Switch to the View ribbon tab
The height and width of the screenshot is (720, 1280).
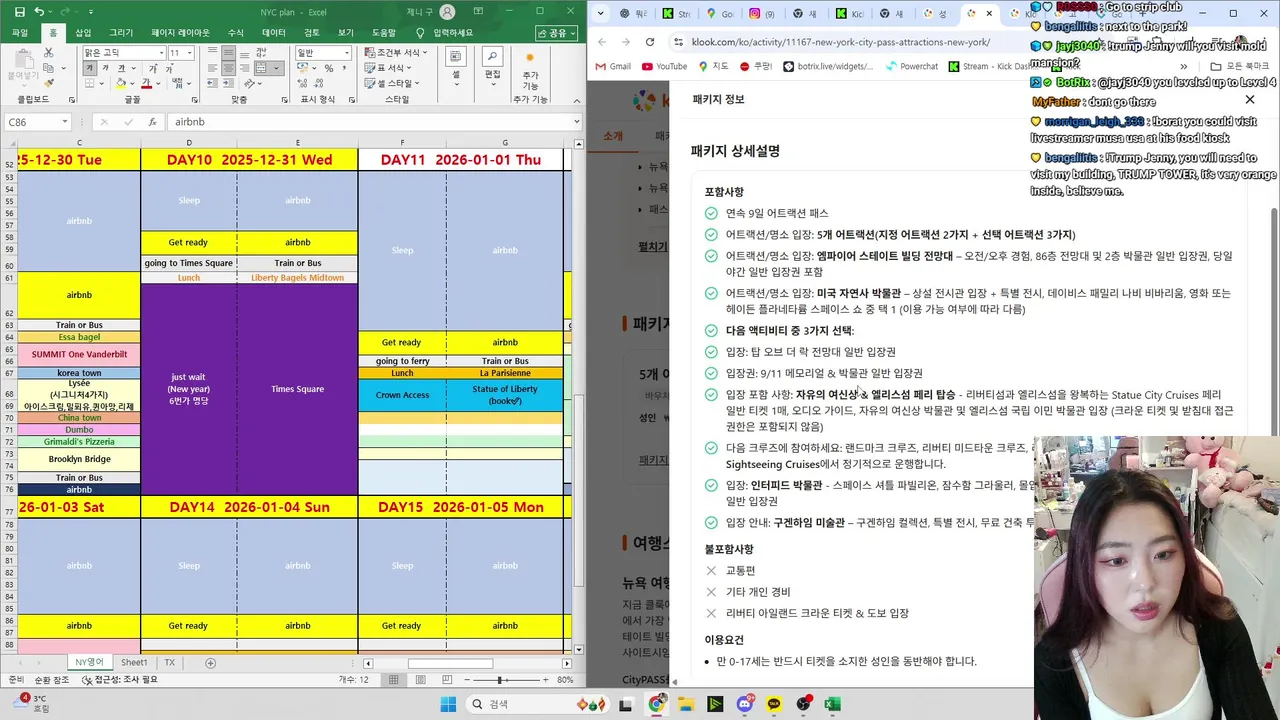click(x=345, y=33)
